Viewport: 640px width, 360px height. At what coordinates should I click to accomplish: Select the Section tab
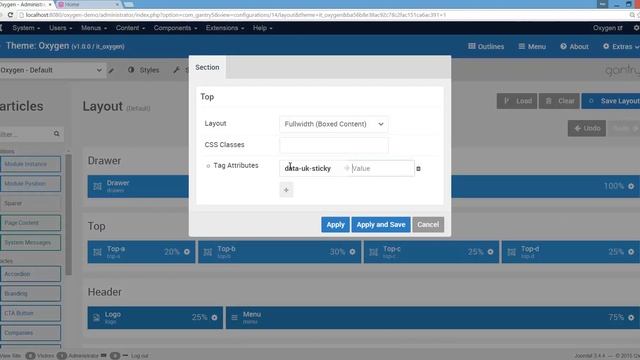[x=207, y=67]
